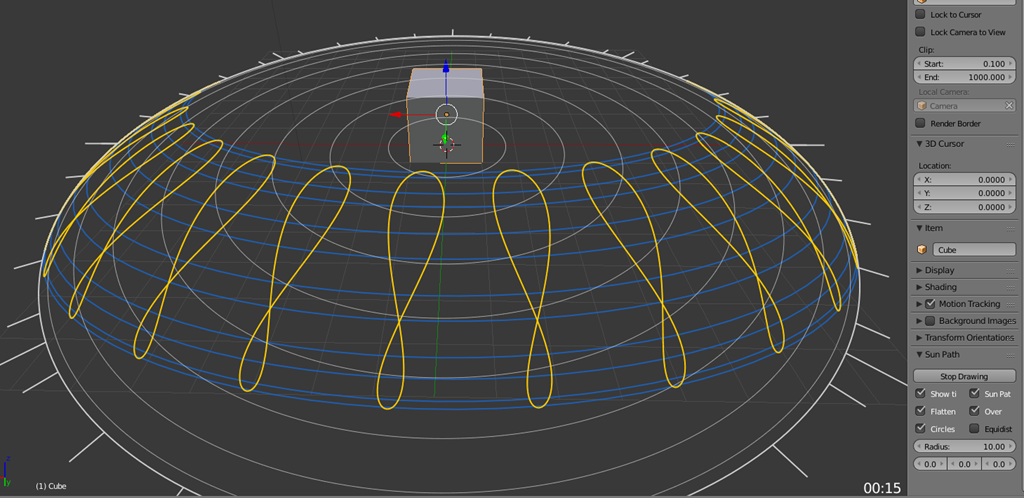Toggle Lock Camera to View checkbox
1024x498 pixels.
921,32
